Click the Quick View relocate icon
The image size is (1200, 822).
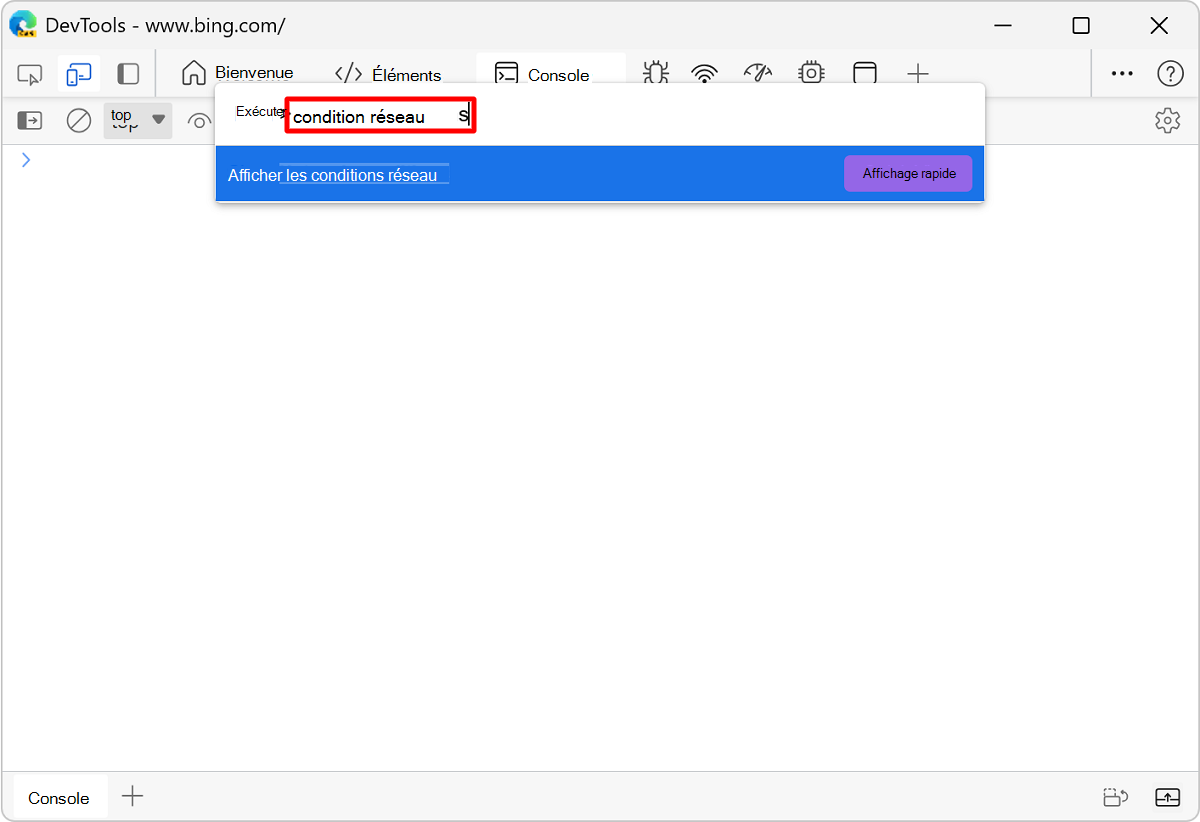click(1116, 798)
